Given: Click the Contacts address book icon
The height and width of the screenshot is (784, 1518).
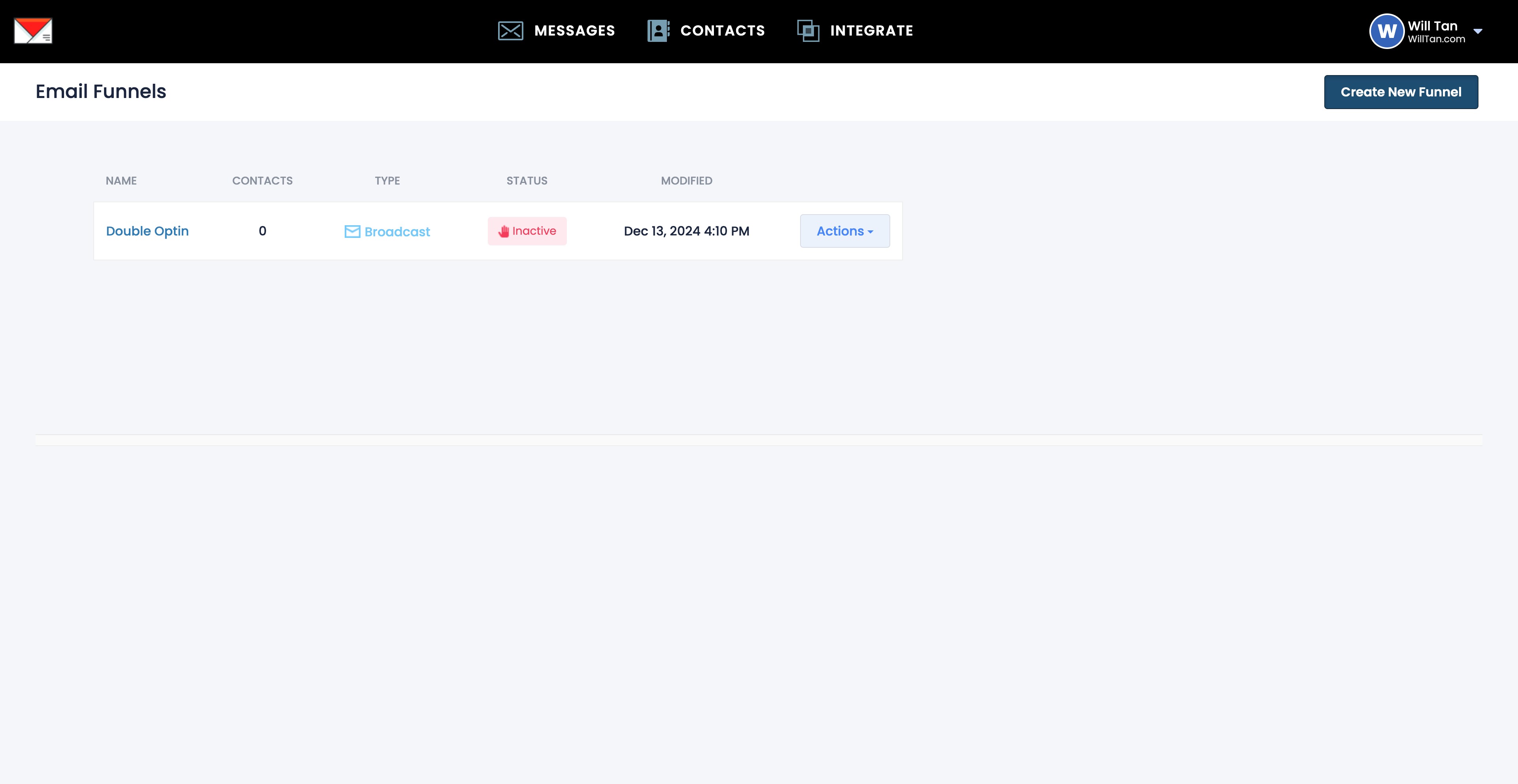Looking at the screenshot, I should (658, 31).
